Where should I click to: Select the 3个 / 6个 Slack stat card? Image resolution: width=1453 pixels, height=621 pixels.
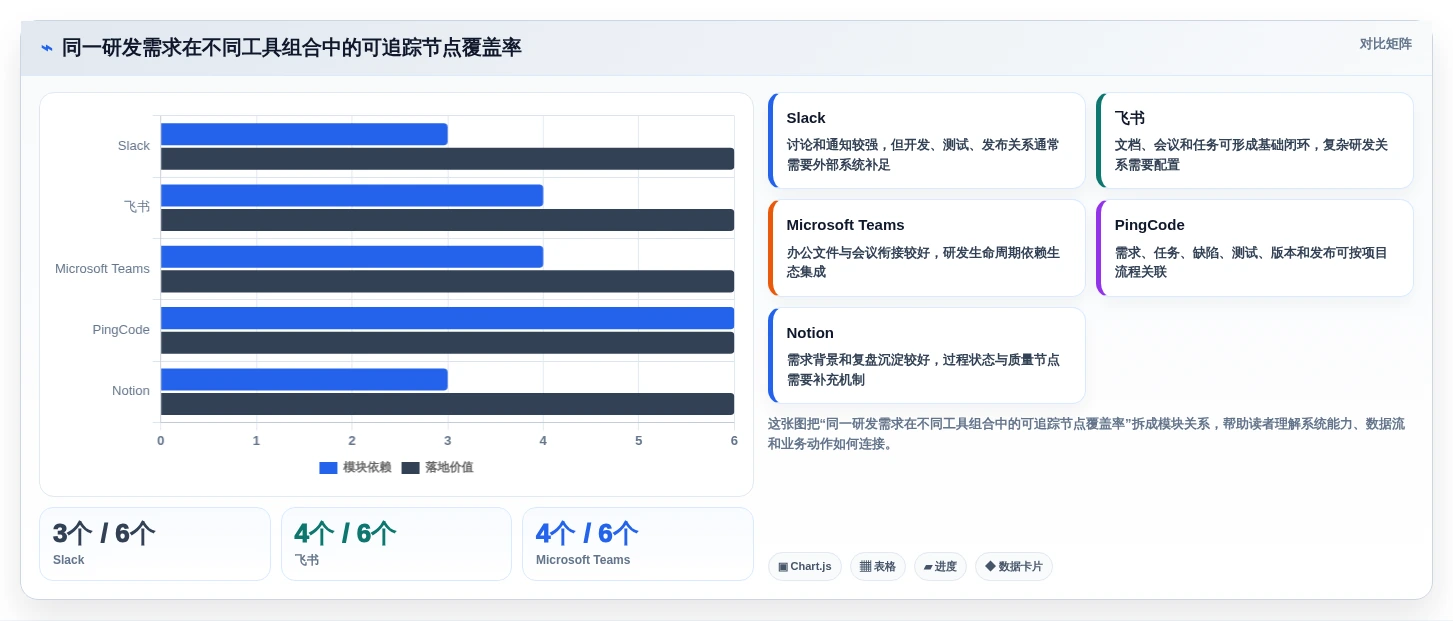(x=155, y=544)
